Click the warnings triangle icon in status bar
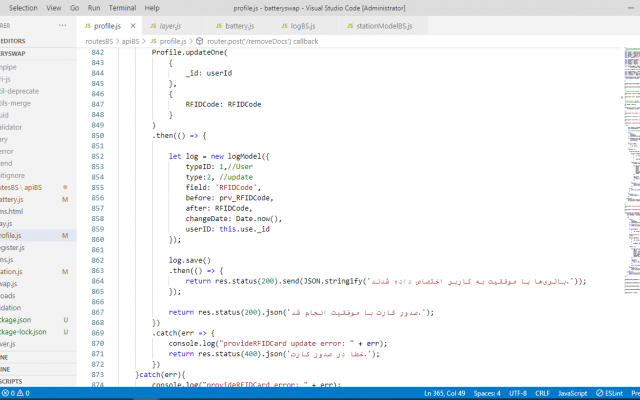 pos(20,393)
